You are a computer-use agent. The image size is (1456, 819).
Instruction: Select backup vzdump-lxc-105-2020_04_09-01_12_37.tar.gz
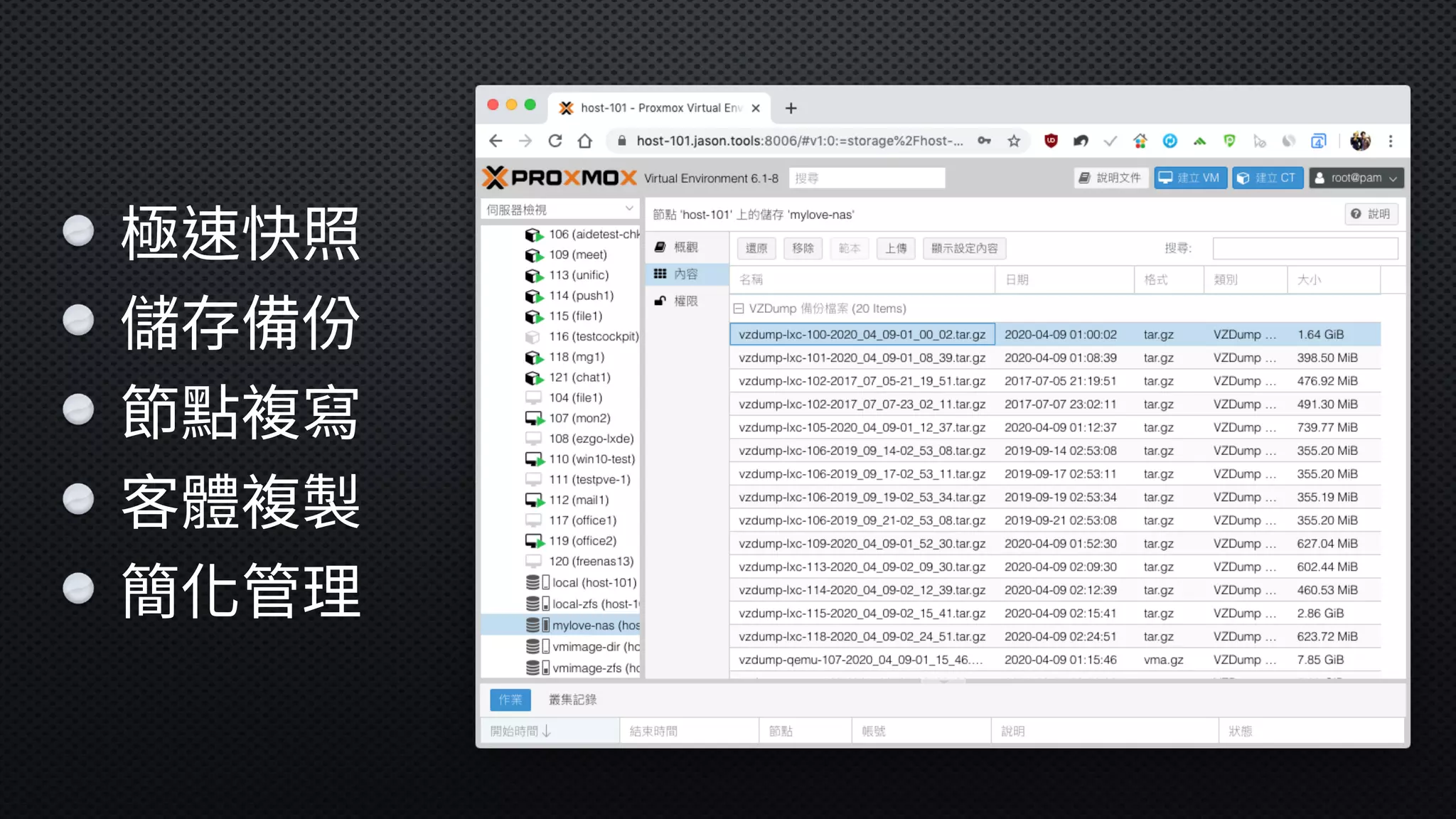pyautogui.click(x=1055, y=427)
